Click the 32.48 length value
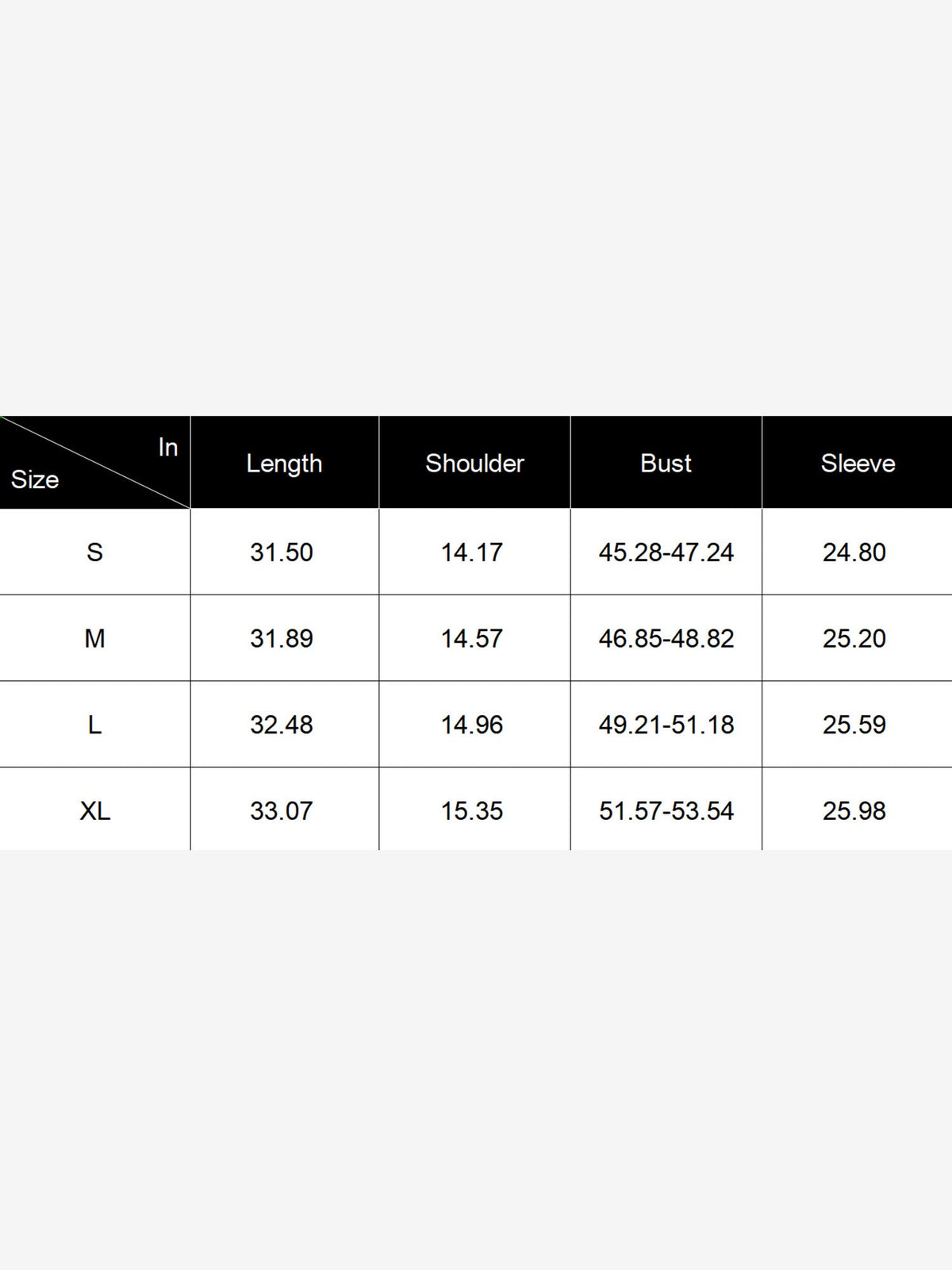Image resolution: width=952 pixels, height=1270 pixels. coord(282,725)
